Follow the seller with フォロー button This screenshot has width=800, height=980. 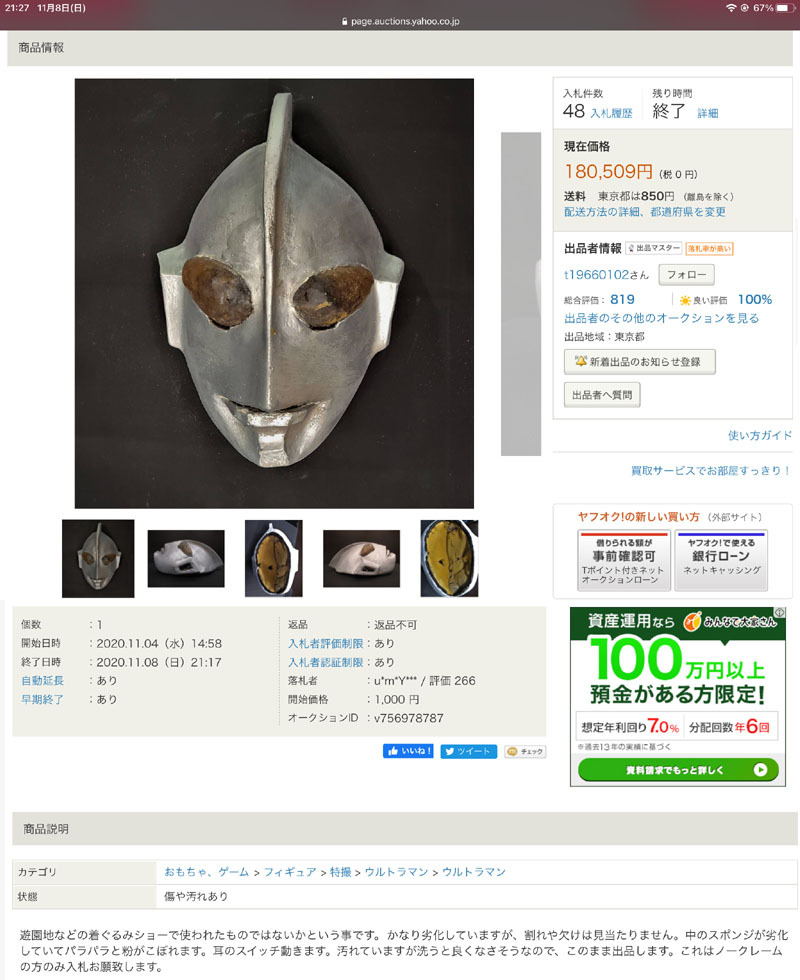(686, 274)
